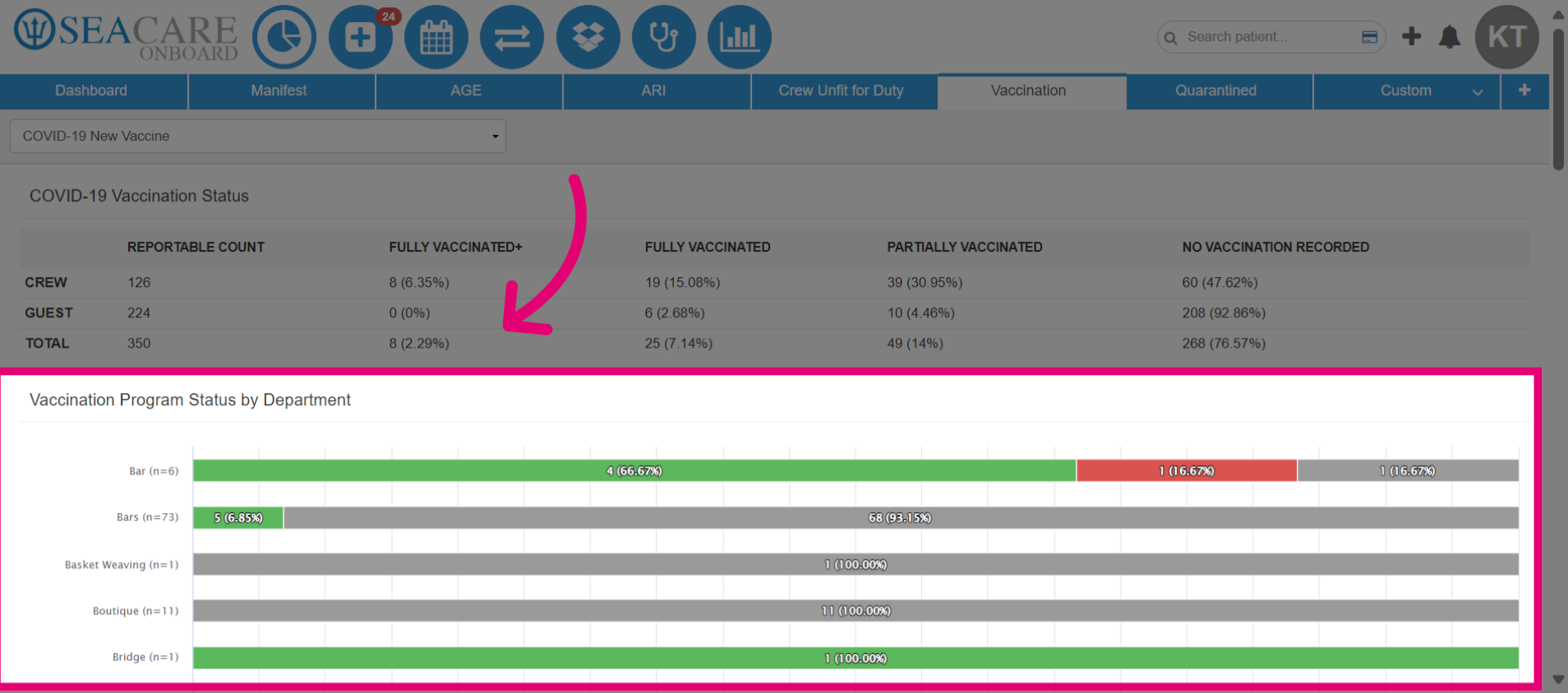This screenshot has width=1568, height=693.
Task: Open the stethoscope icon
Action: [664, 37]
